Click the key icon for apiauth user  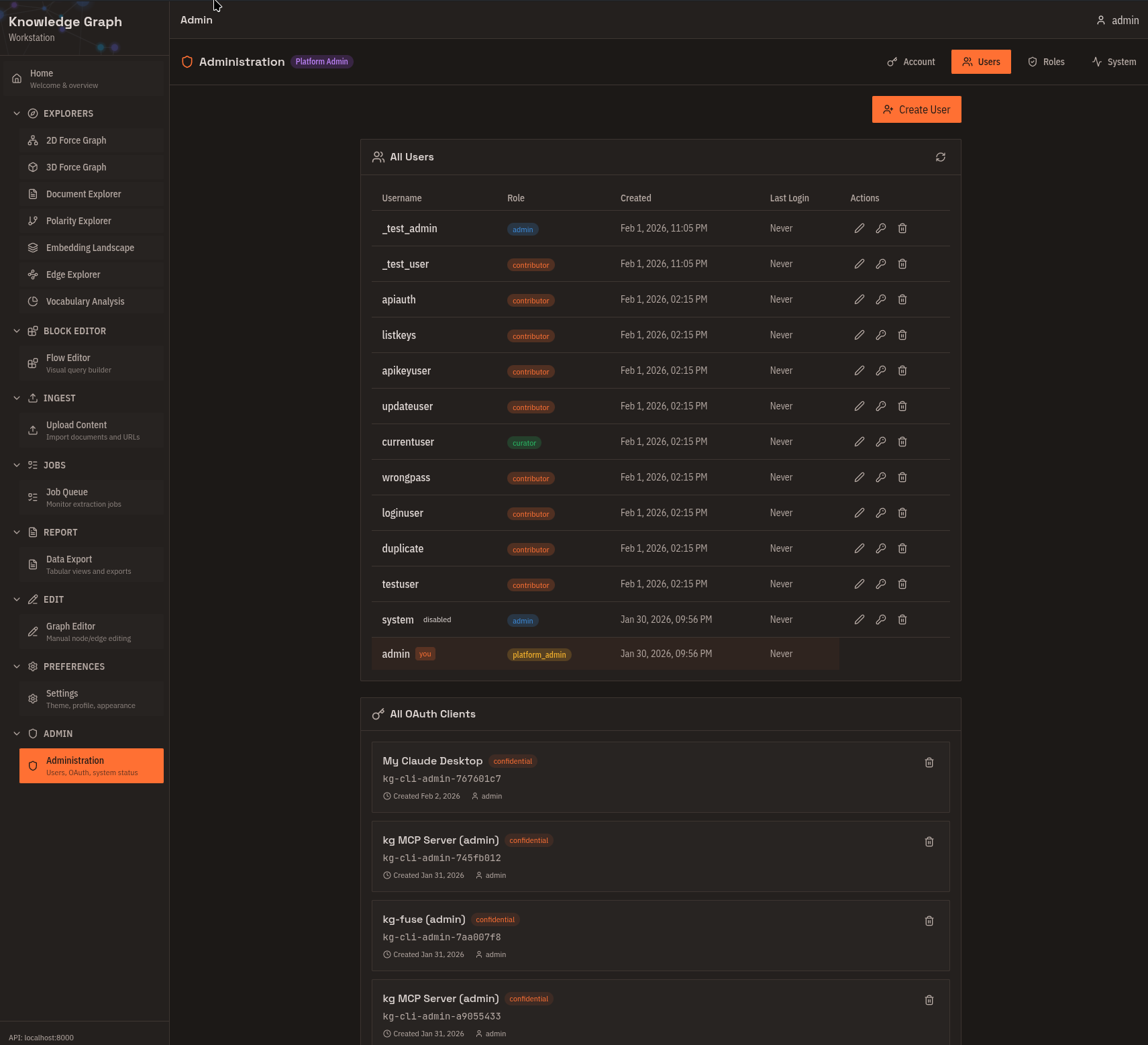[880, 299]
